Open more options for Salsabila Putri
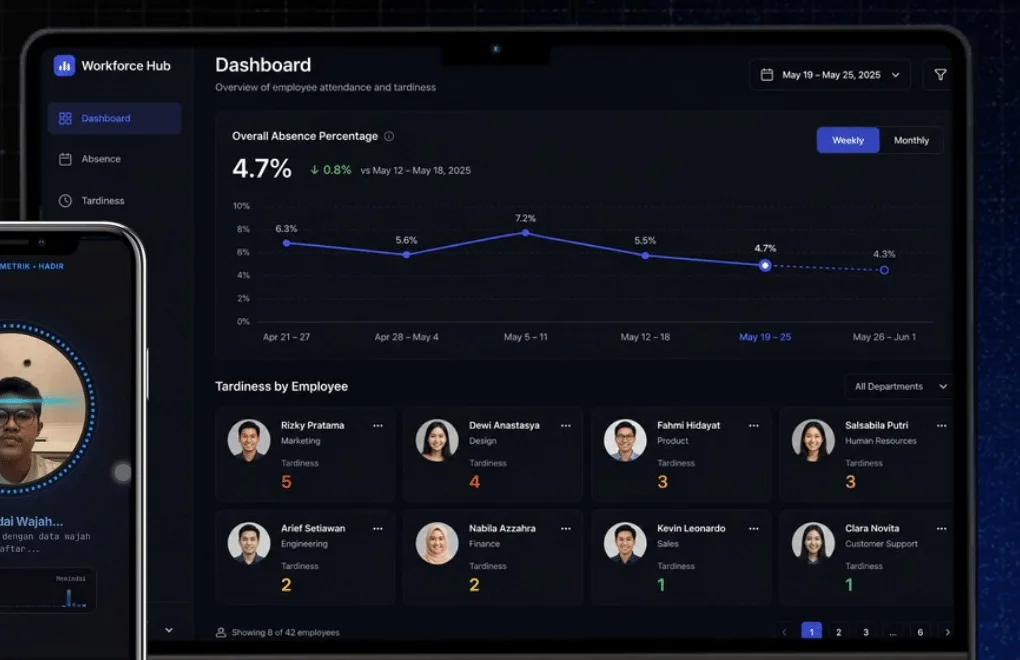The height and width of the screenshot is (660, 1020). (941, 425)
